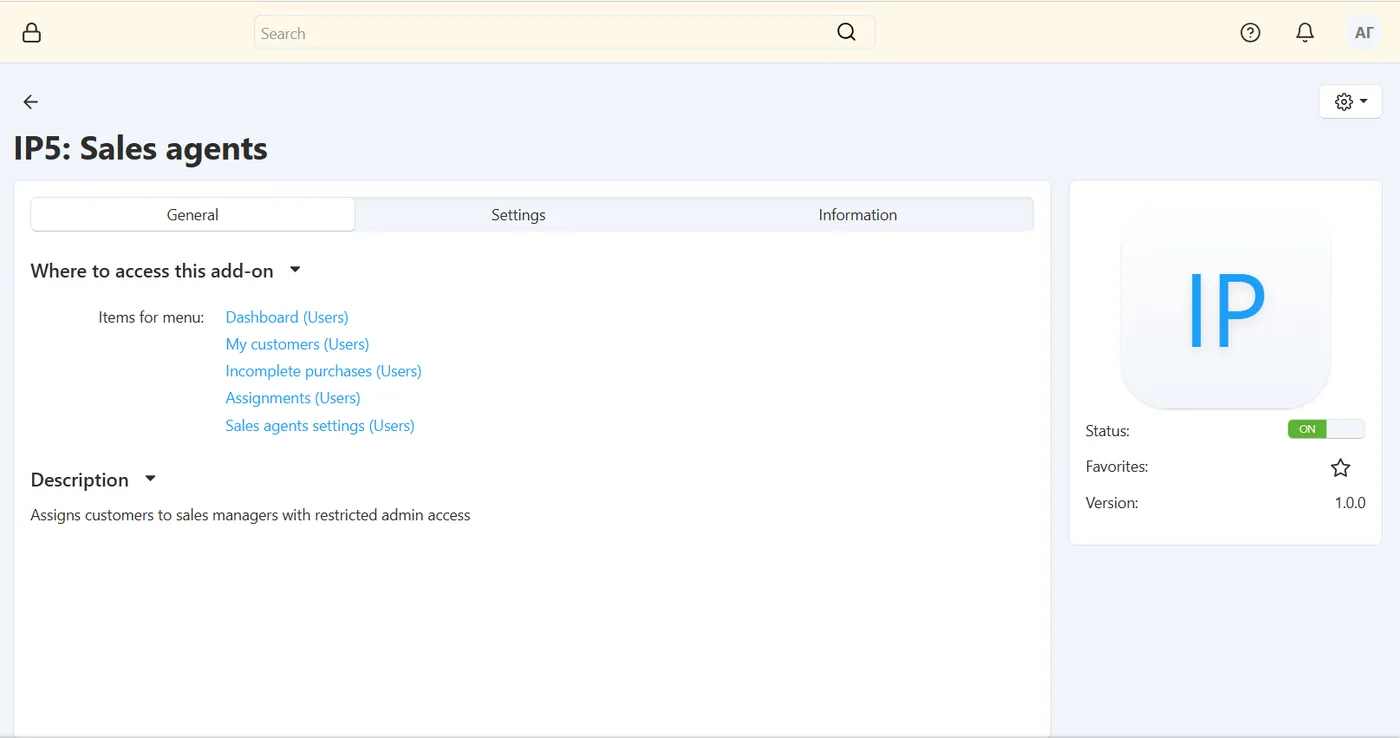Open the help question mark icon
This screenshot has width=1400, height=738.
1250,33
